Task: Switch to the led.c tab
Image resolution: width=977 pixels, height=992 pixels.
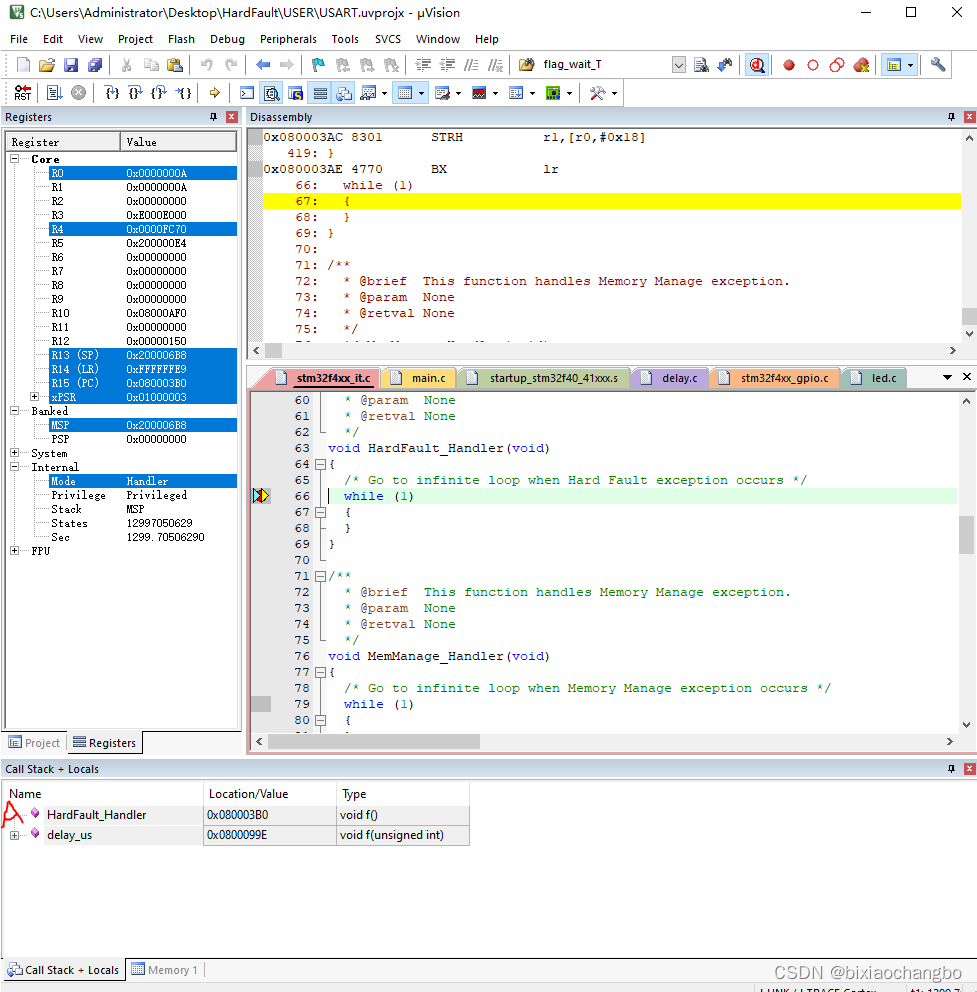Action: point(874,378)
